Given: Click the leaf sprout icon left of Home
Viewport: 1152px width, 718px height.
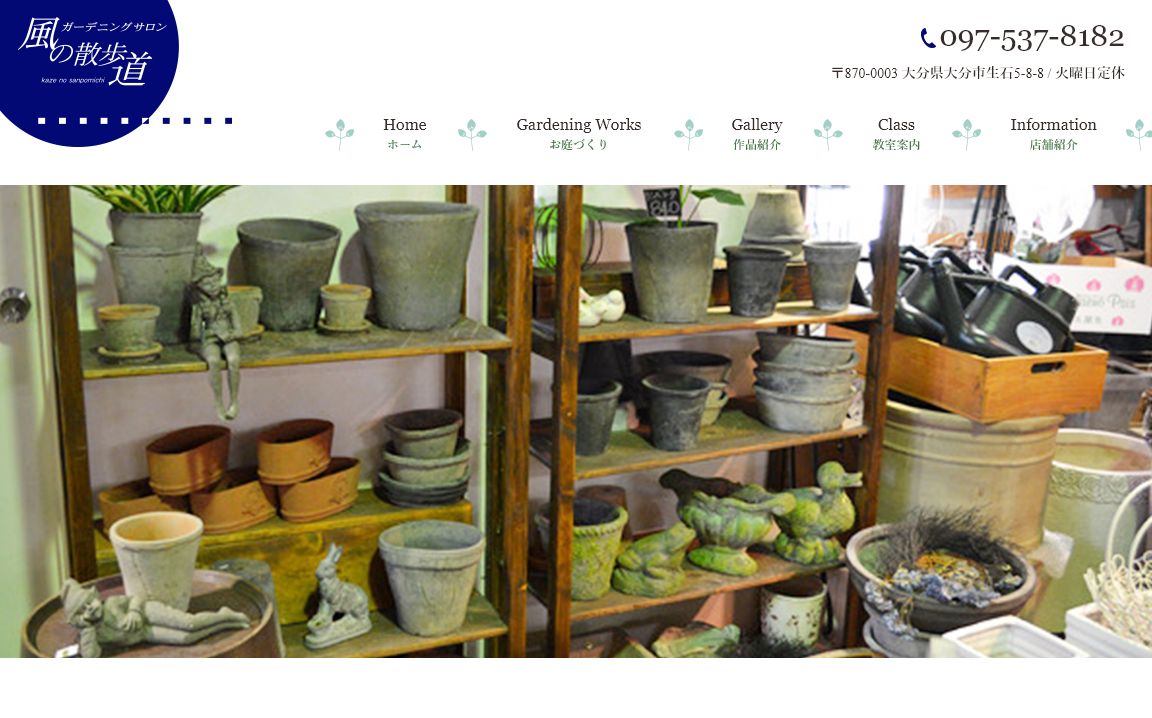Looking at the screenshot, I should [339, 134].
